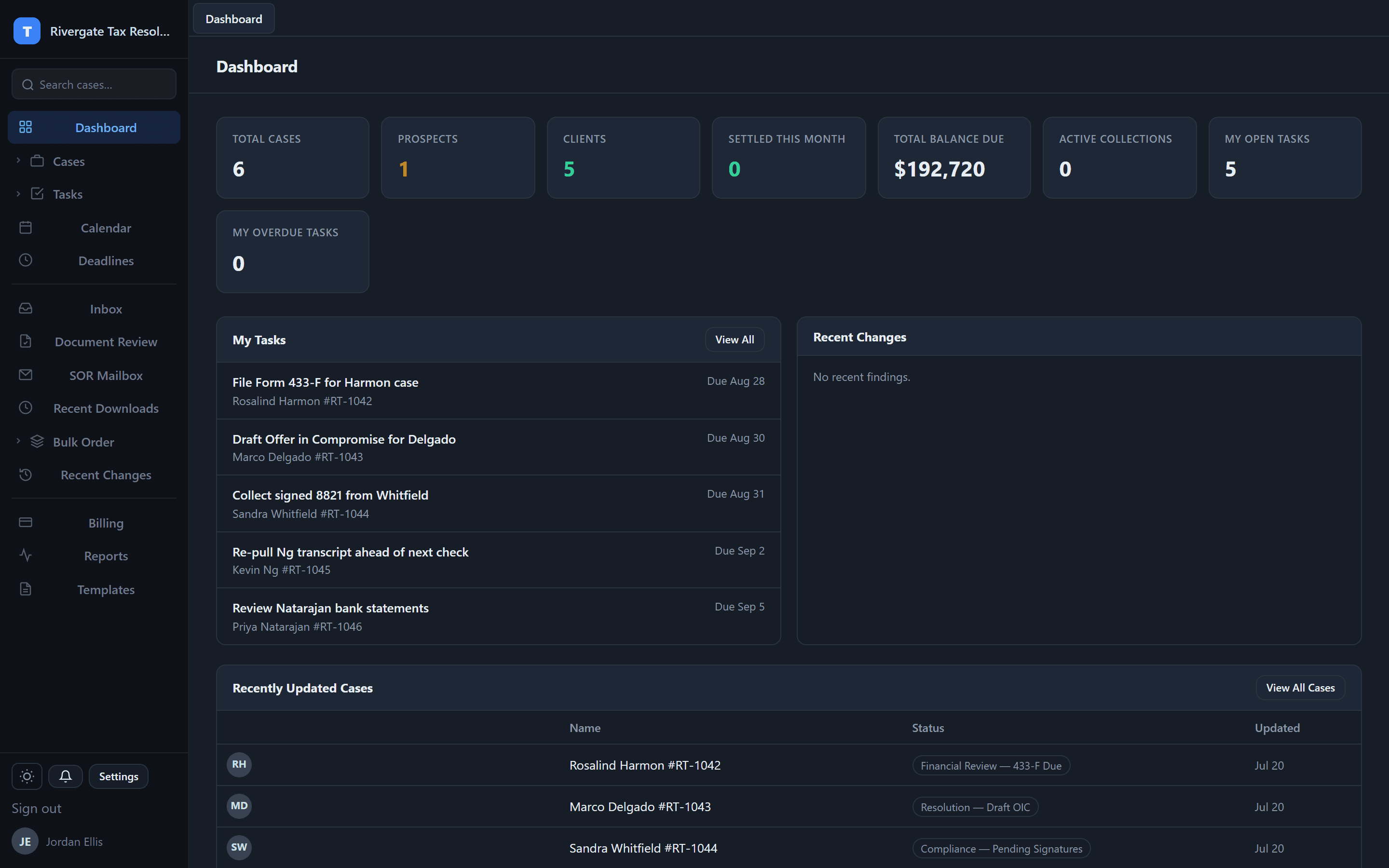Click the SW avatar for Sandra Whitfield
The height and width of the screenshot is (868, 1389).
click(239, 847)
